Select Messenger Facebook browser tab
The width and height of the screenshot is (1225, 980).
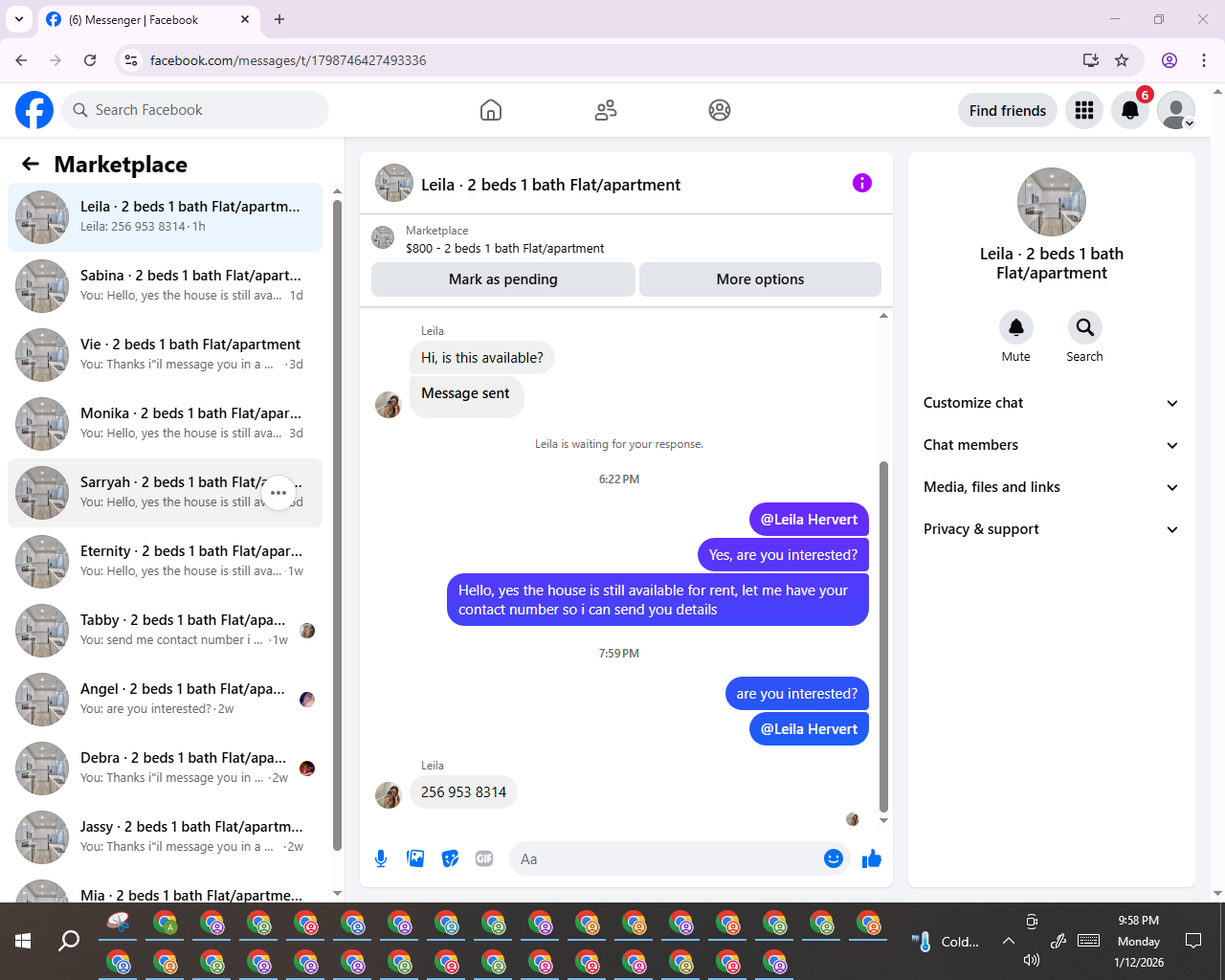(x=148, y=19)
